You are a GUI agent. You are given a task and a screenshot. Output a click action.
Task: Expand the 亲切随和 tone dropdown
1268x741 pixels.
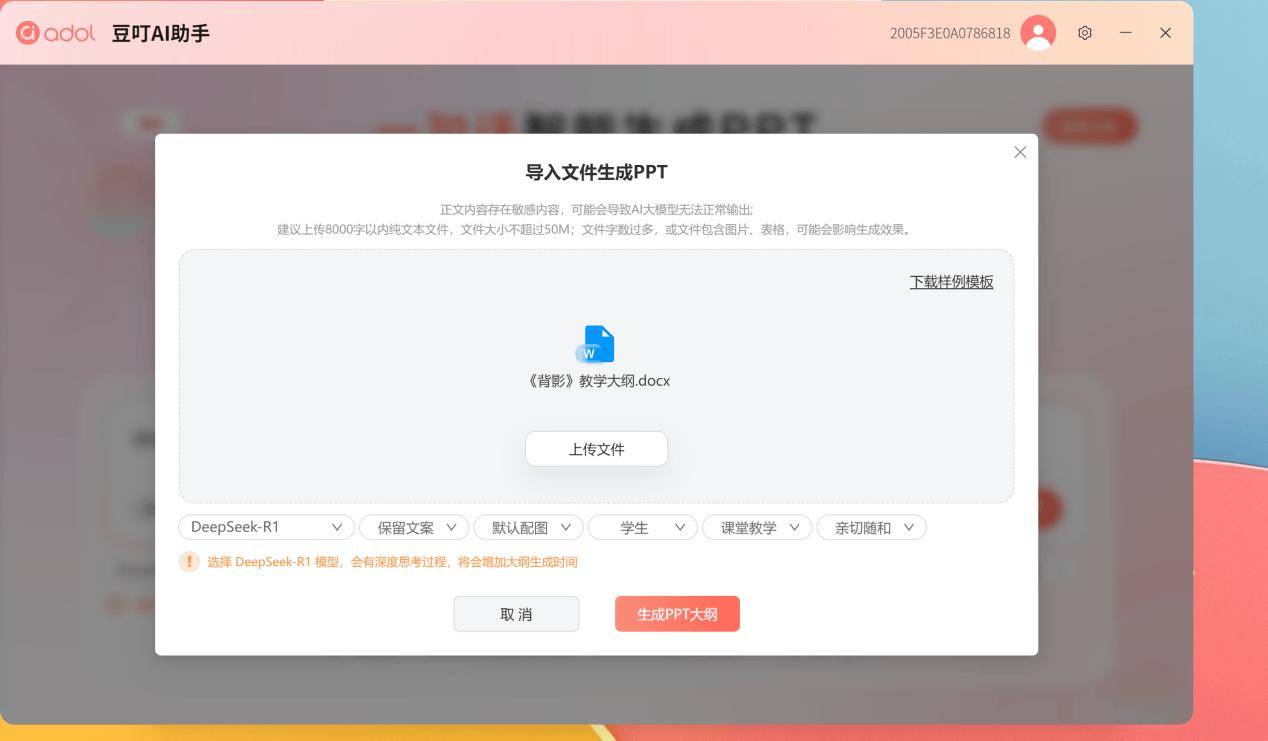click(x=871, y=527)
